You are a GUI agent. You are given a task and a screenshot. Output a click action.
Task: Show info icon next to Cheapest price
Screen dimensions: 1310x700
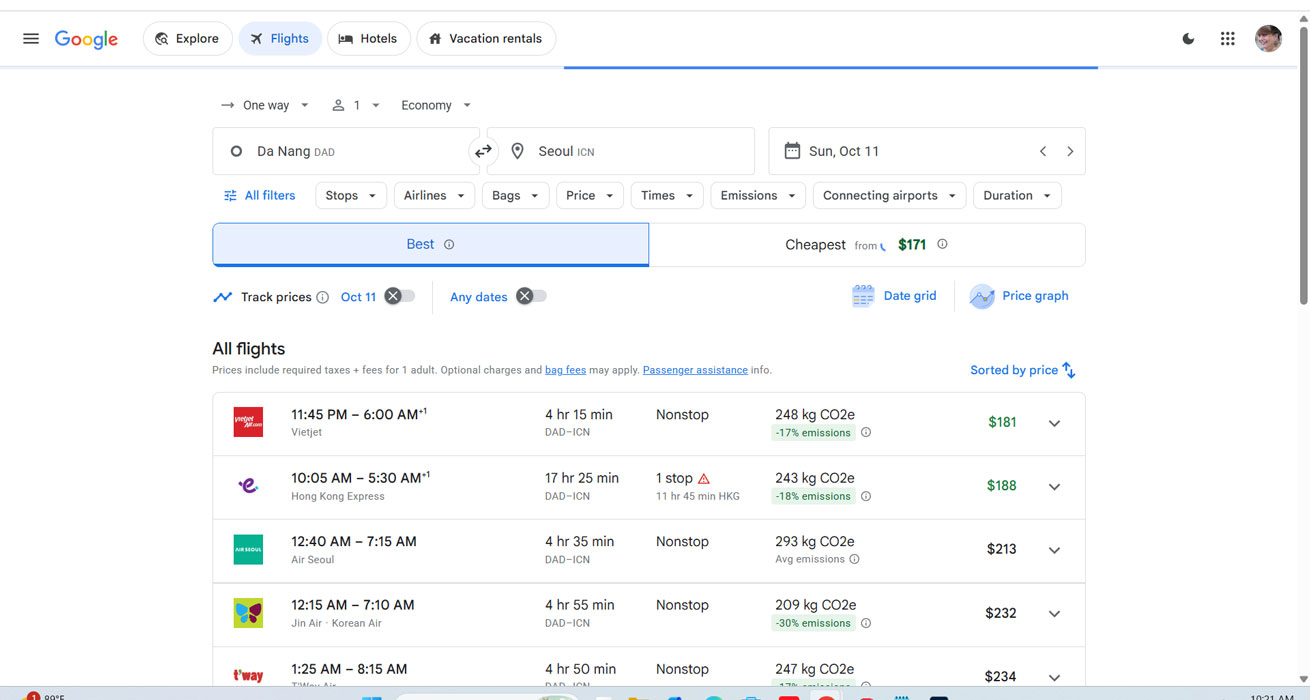click(942, 244)
